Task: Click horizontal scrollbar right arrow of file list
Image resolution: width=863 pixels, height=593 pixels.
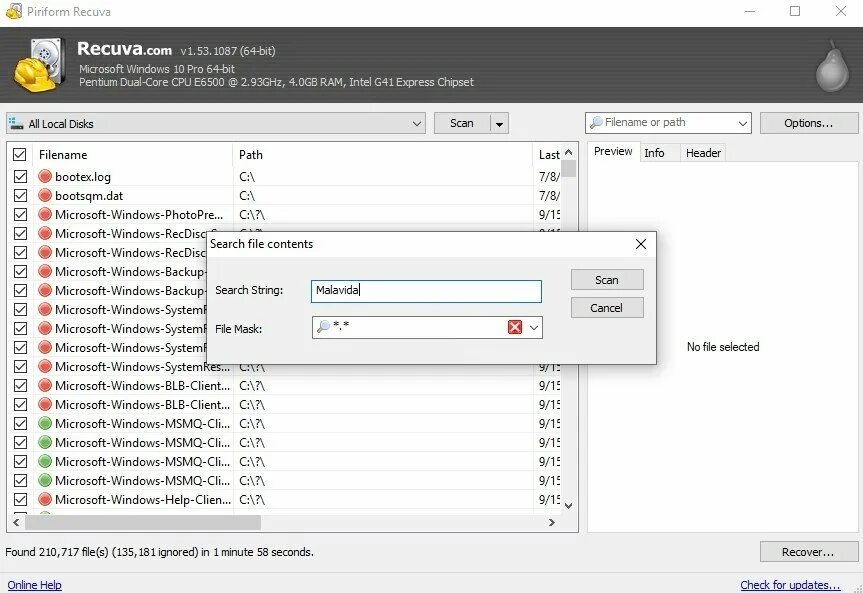Action: pyautogui.click(x=551, y=522)
